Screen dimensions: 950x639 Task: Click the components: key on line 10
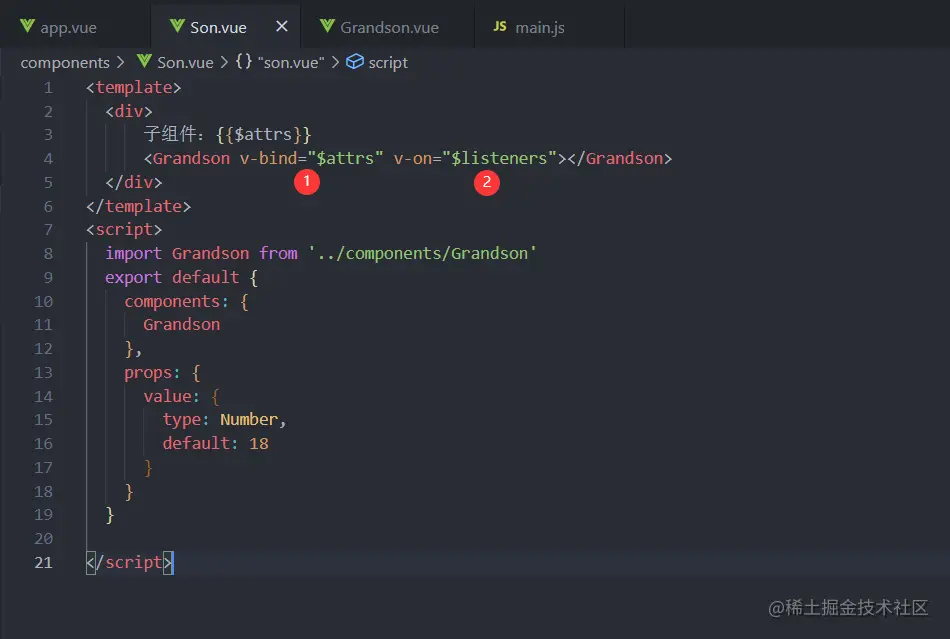click(176, 301)
